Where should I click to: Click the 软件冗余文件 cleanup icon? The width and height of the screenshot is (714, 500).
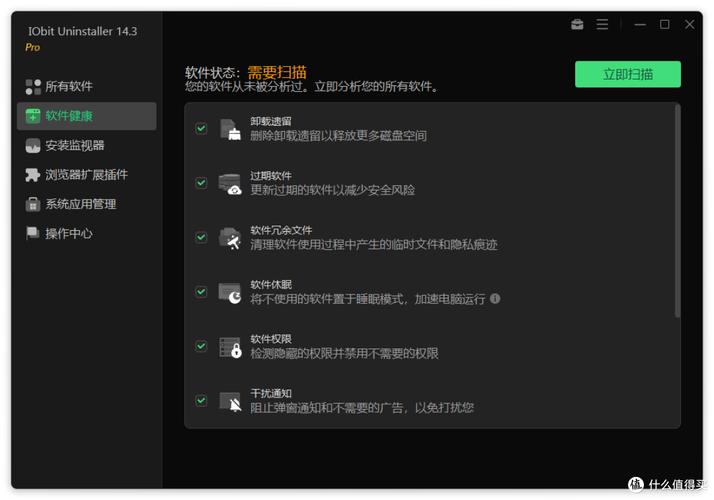click(230, 238)
